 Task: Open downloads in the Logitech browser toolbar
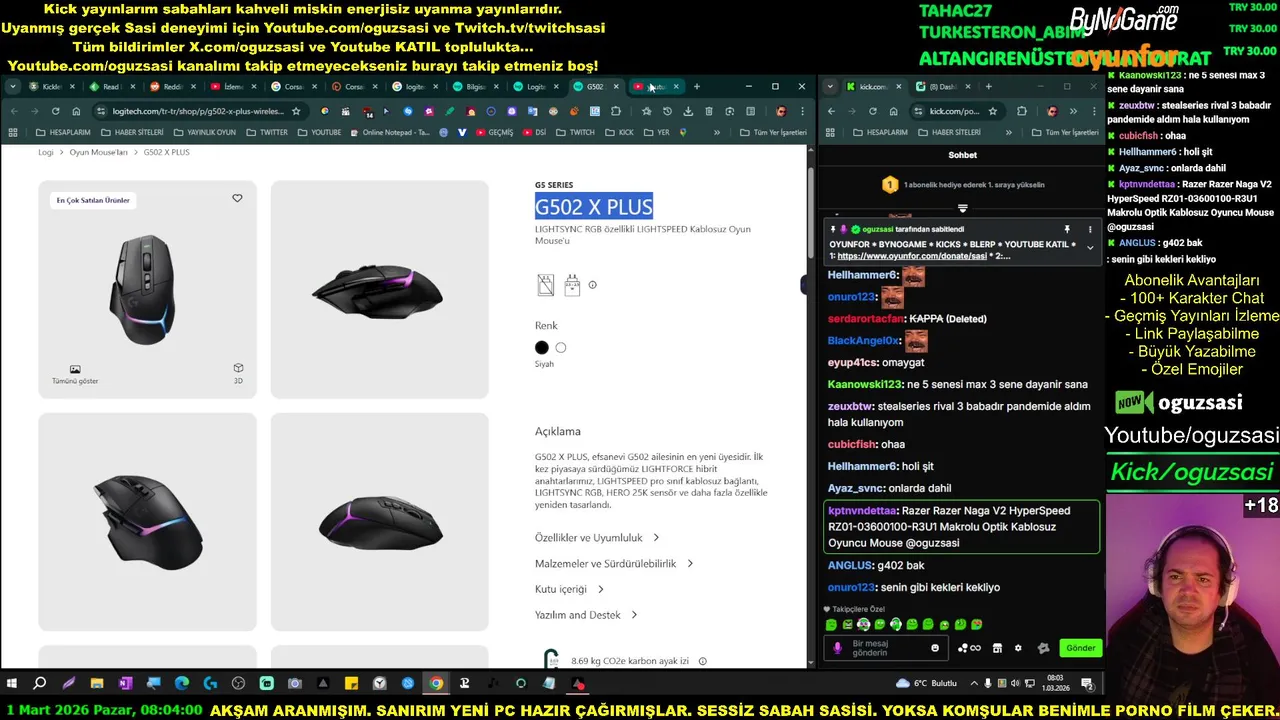688,111
